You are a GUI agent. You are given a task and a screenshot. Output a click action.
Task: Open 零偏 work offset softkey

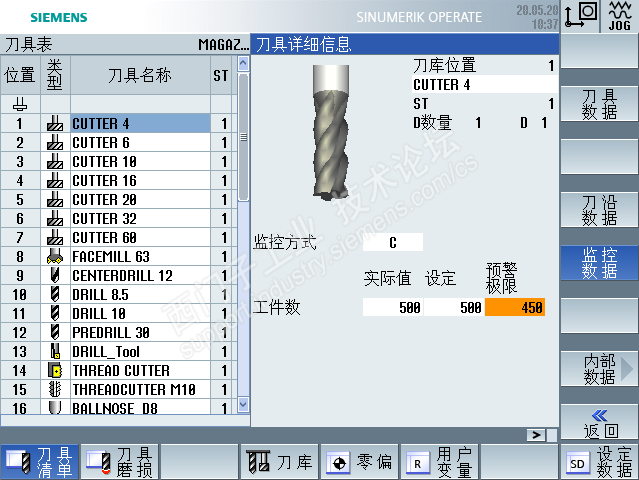(x=359, y=462)
